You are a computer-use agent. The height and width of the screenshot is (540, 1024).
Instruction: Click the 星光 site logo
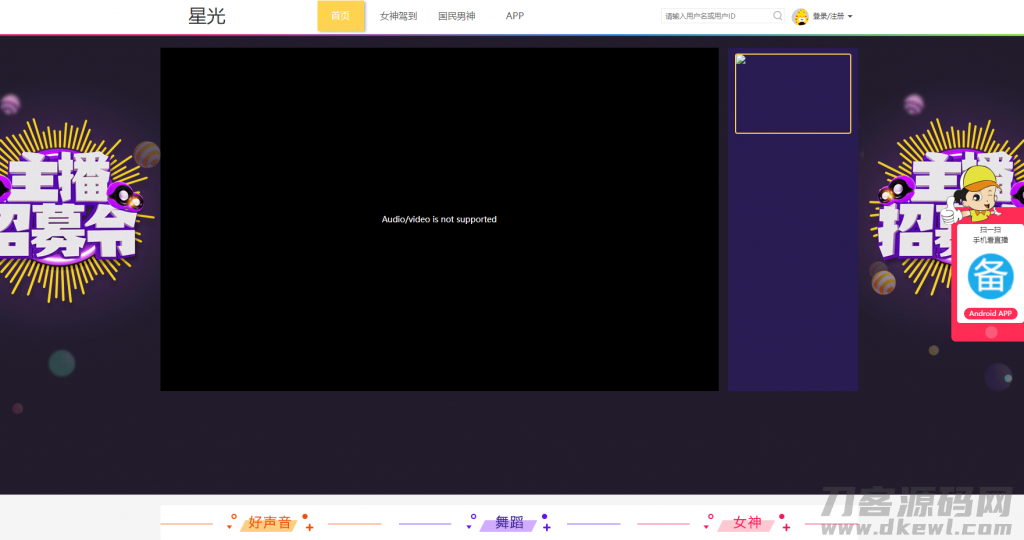(207, 16)
